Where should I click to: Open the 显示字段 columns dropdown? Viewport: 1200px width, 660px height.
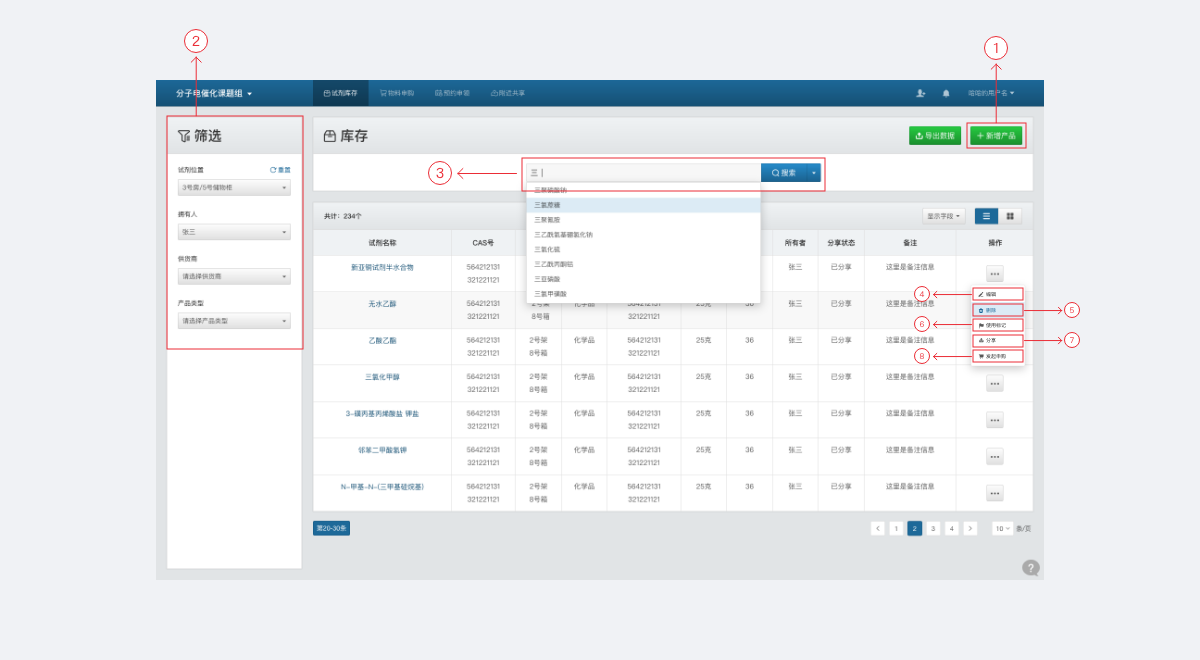coord(944,215)
